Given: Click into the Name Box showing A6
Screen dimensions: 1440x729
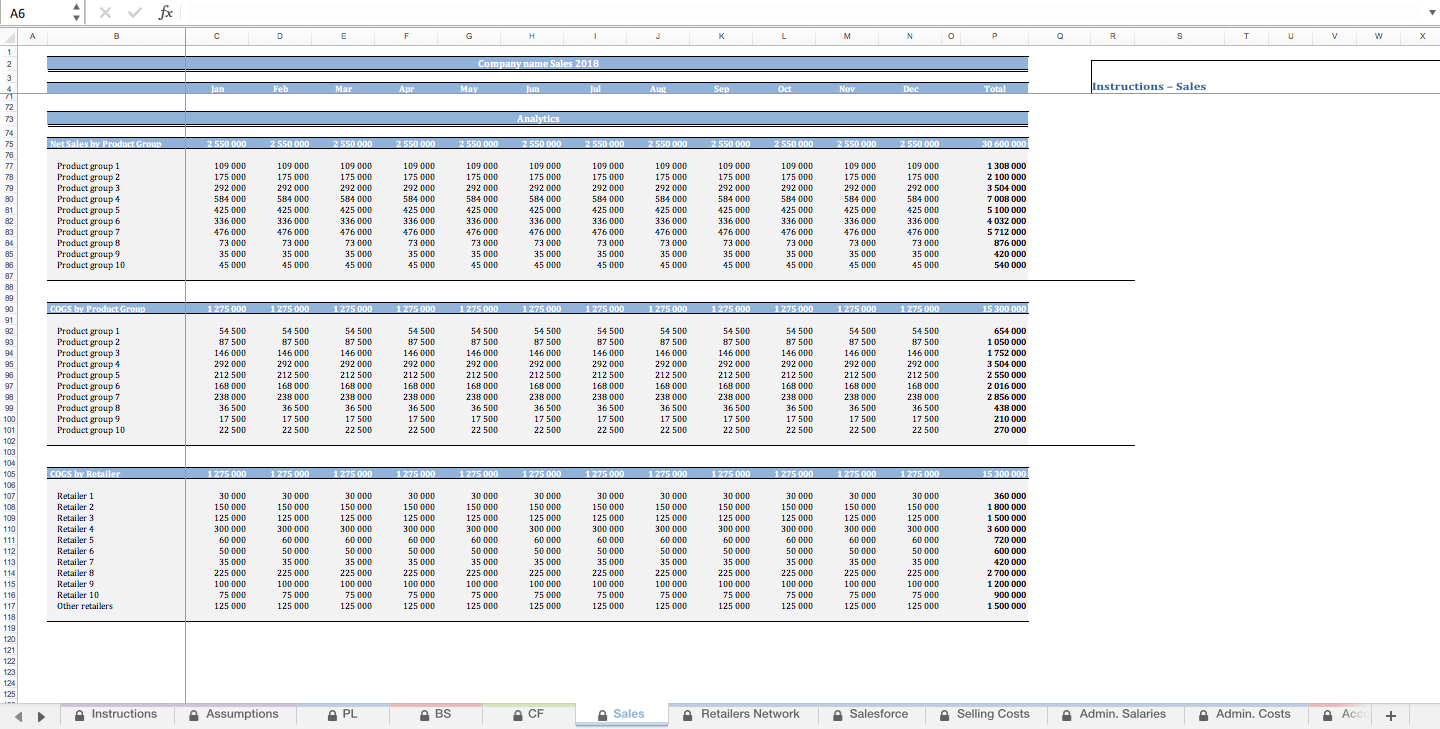Looking at the screenshot, I should click(37, 13).
